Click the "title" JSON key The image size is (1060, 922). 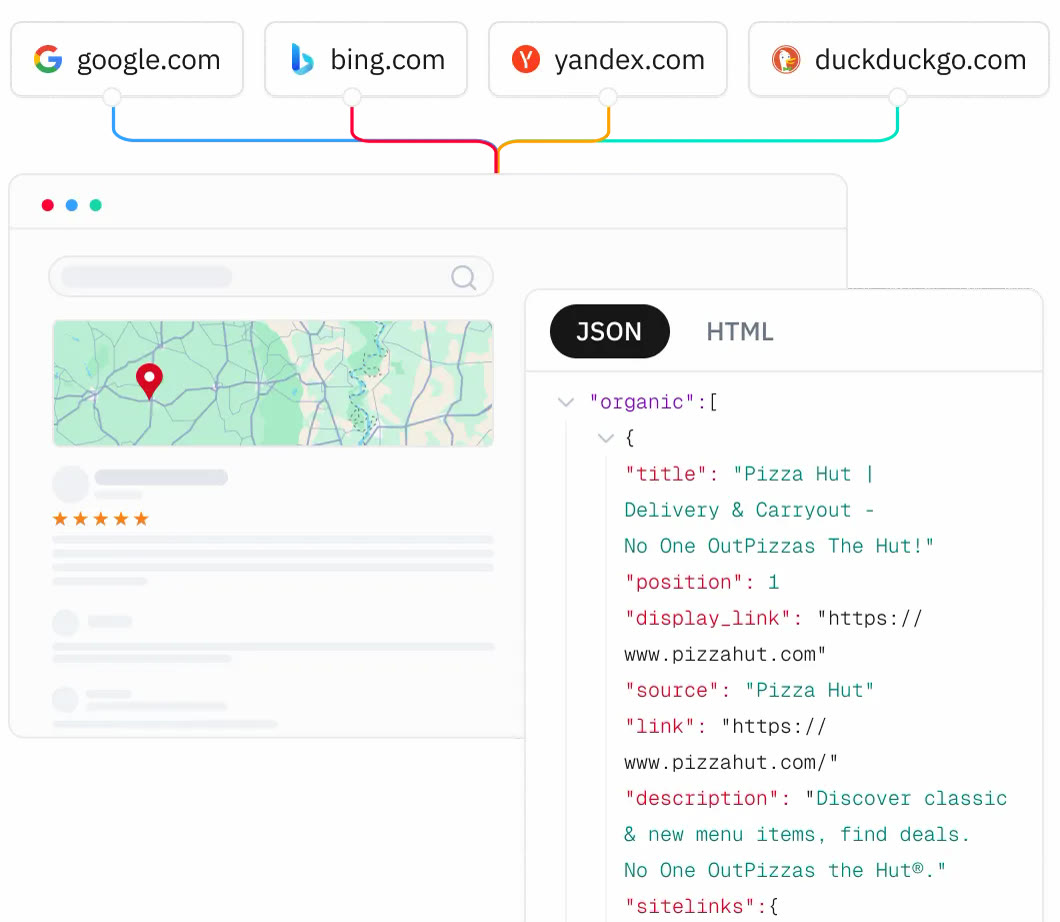pos(665,474)
